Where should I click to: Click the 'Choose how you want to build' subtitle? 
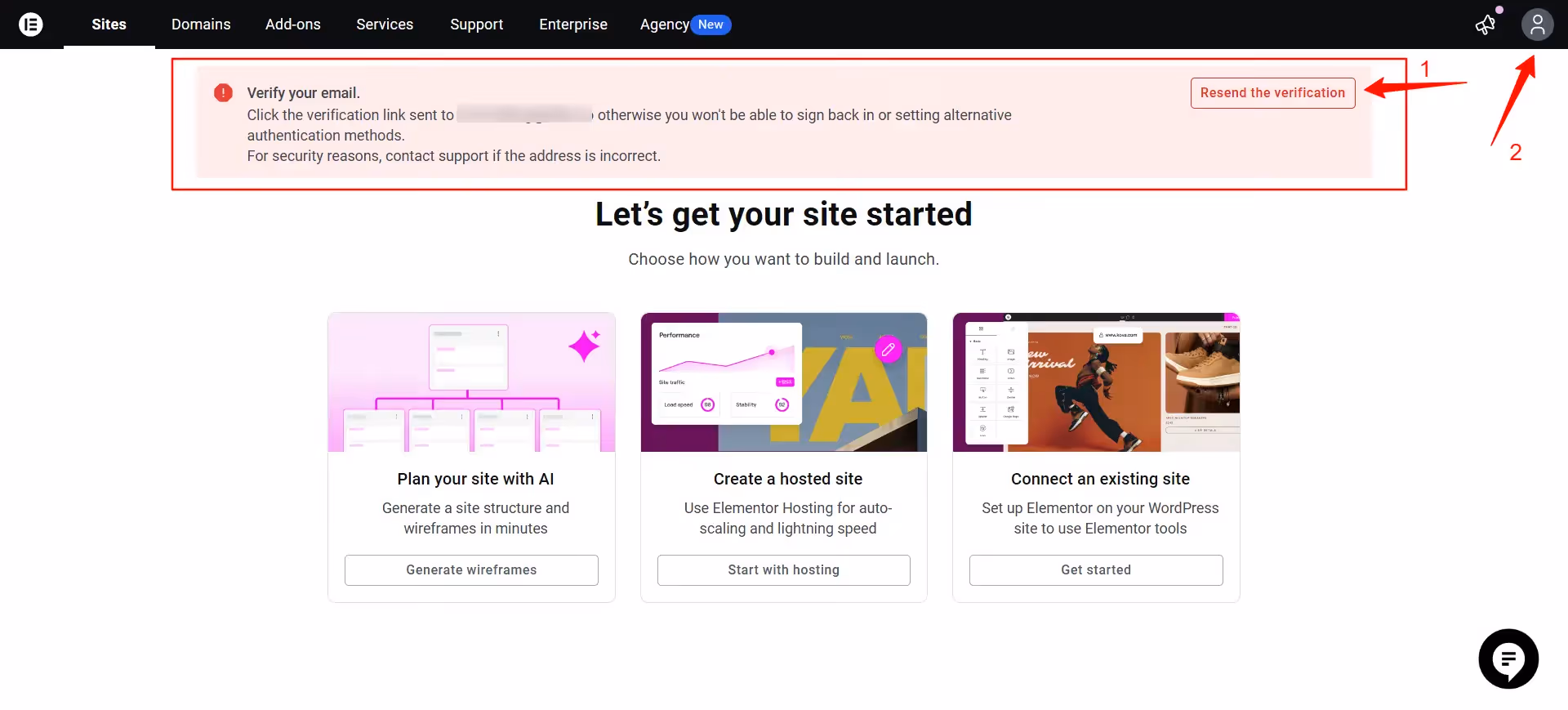784,259
